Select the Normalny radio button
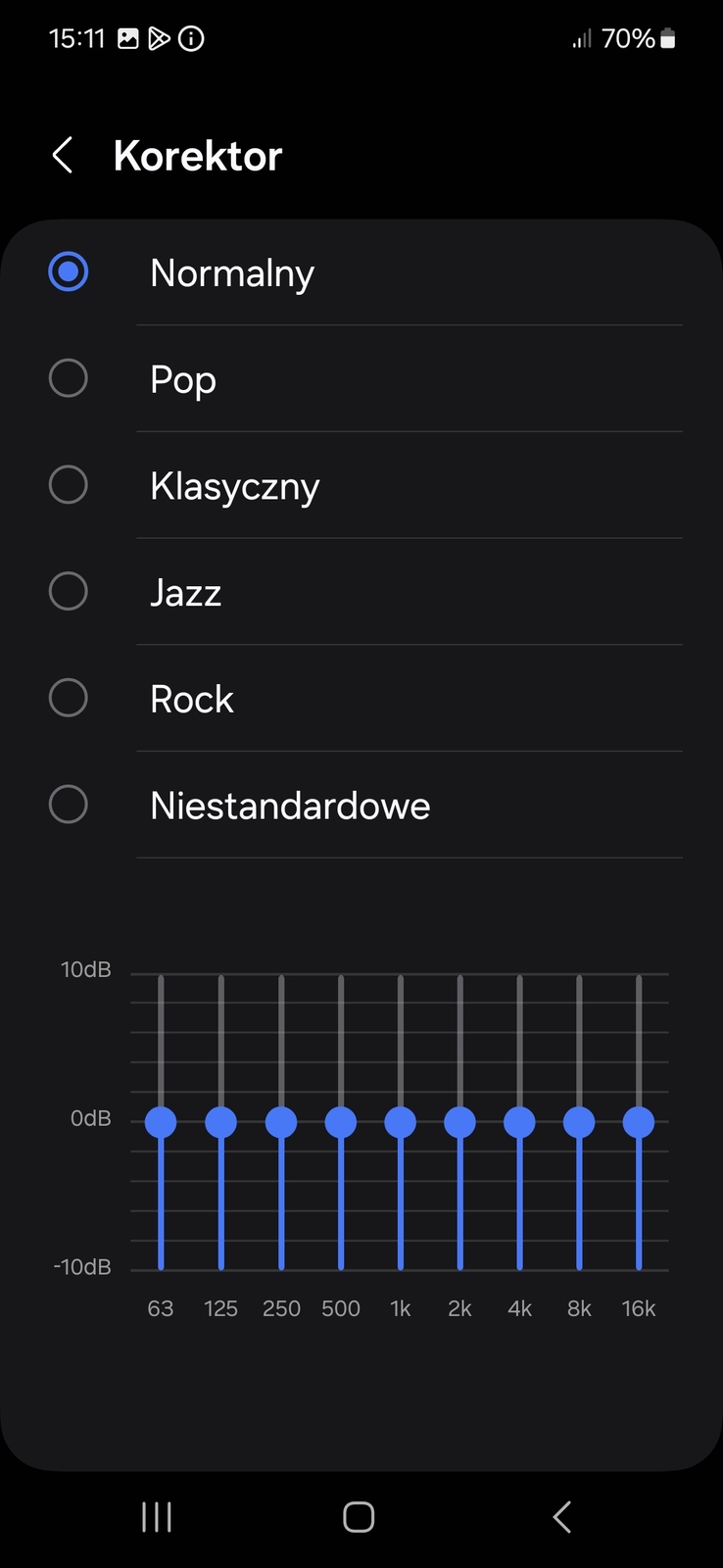 pos(69,272)
